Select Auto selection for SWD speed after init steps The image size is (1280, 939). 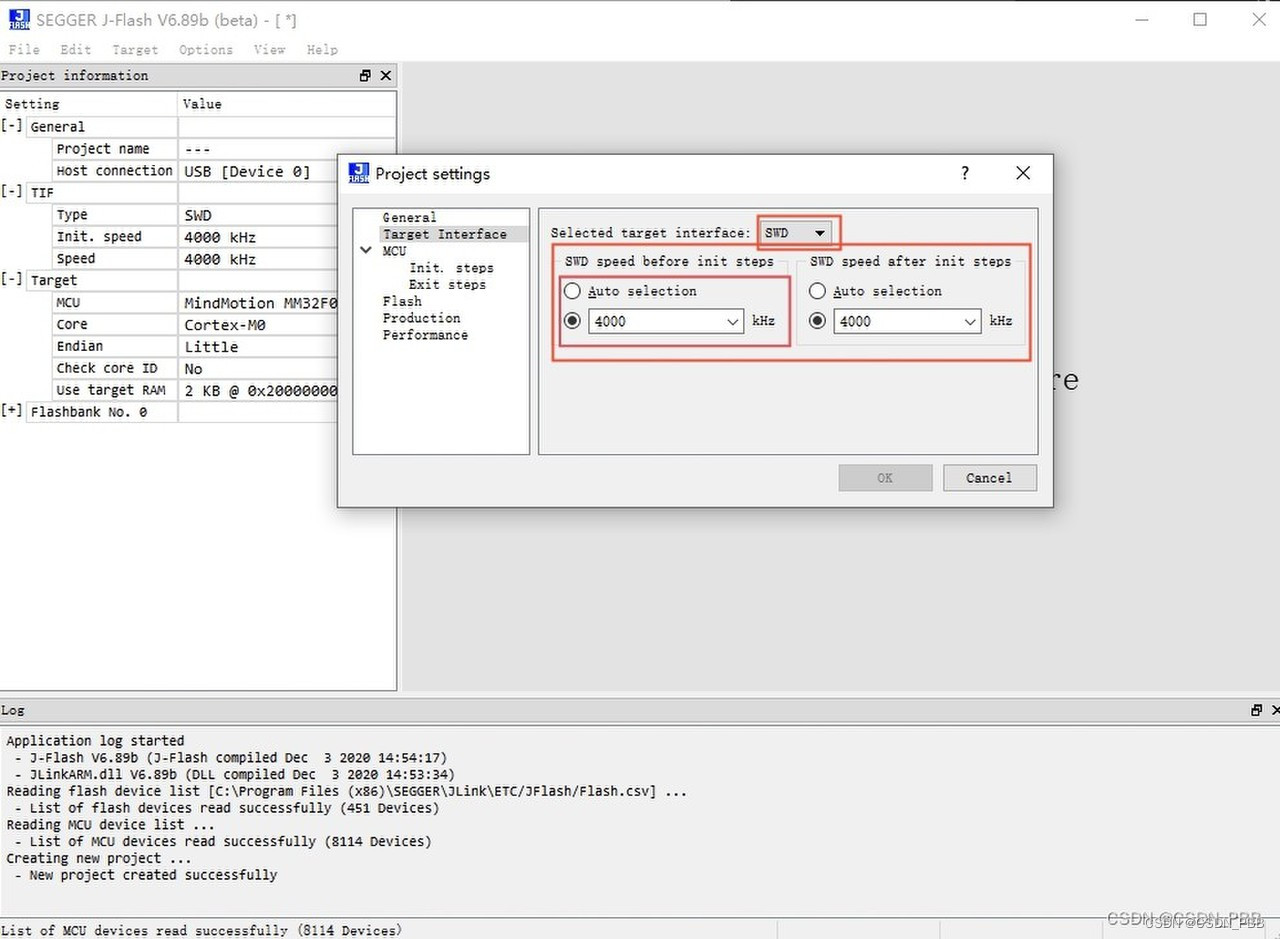pos(817,291)
